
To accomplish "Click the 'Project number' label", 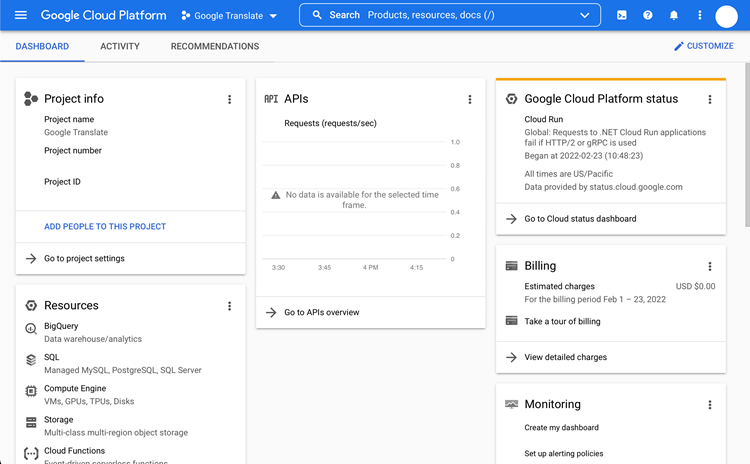I will 73,150.
